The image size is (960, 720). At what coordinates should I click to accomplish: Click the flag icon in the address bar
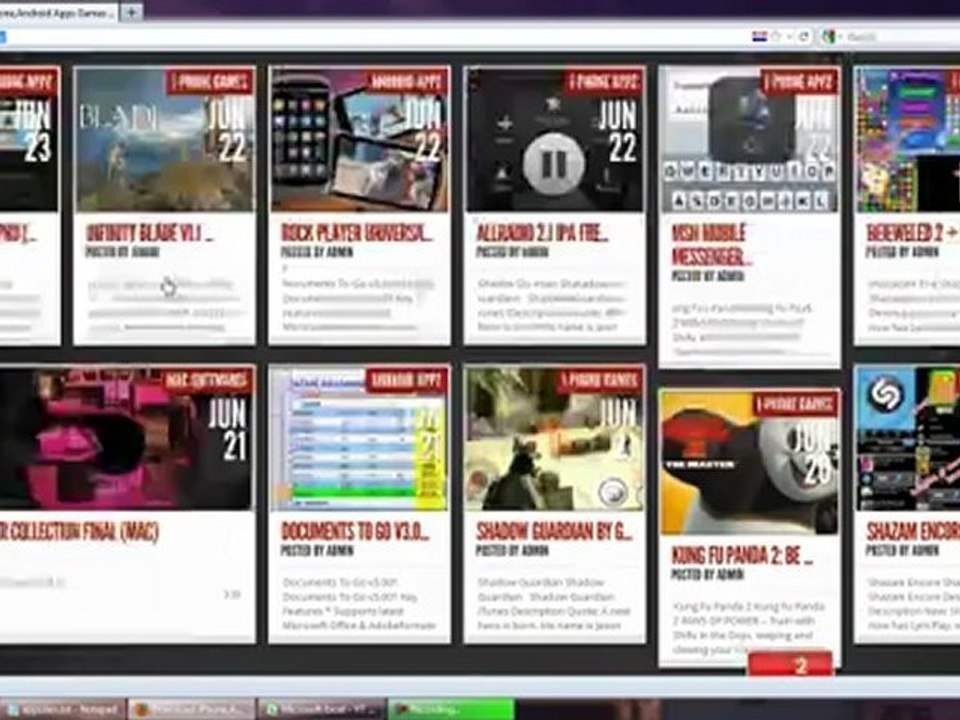pos(759,37)
